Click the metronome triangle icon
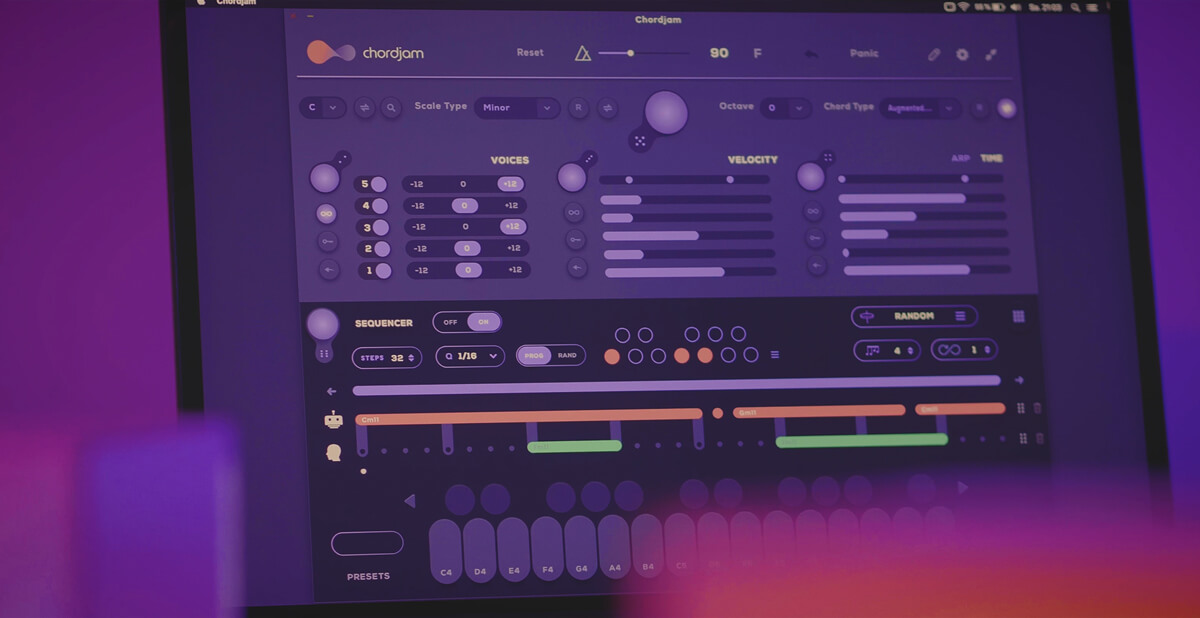This screenshot has width=1200, height=618. [583, 53]
